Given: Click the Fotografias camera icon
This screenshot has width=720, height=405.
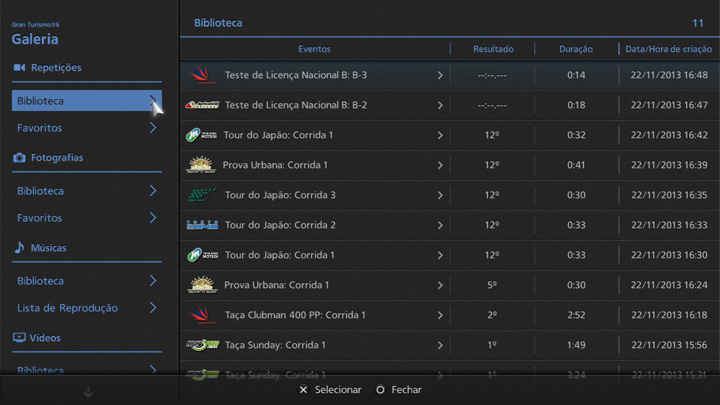Looking at the screenshot, I should pyautogui.click(x=19, y=158).
